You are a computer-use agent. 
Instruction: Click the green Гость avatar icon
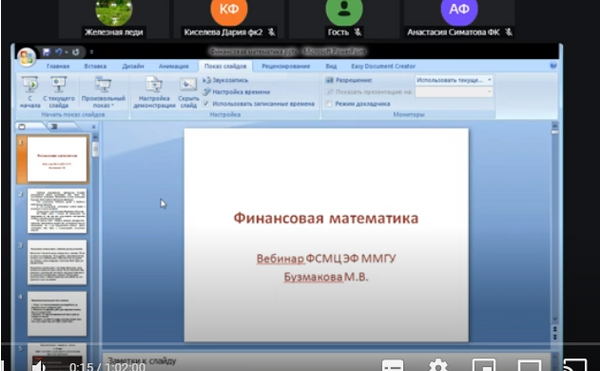(344, 10)
